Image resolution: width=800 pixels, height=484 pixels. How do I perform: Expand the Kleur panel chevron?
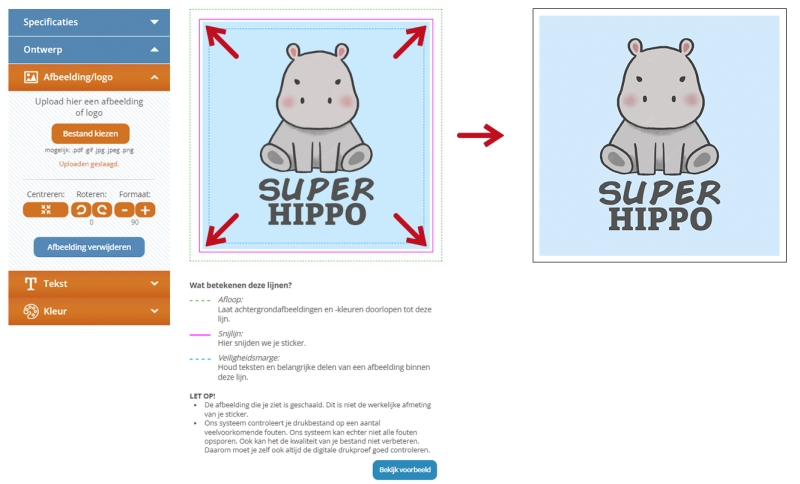(155, 311)
